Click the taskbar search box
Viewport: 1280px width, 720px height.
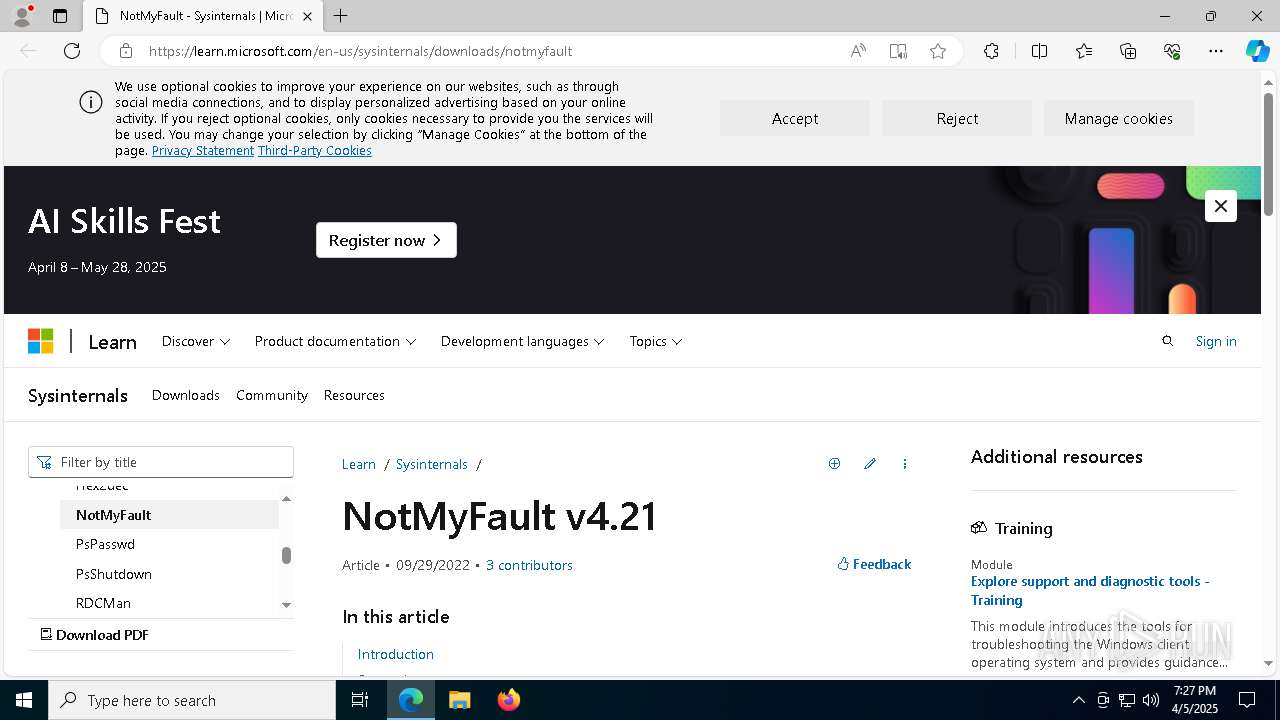[x=192, y=700]
